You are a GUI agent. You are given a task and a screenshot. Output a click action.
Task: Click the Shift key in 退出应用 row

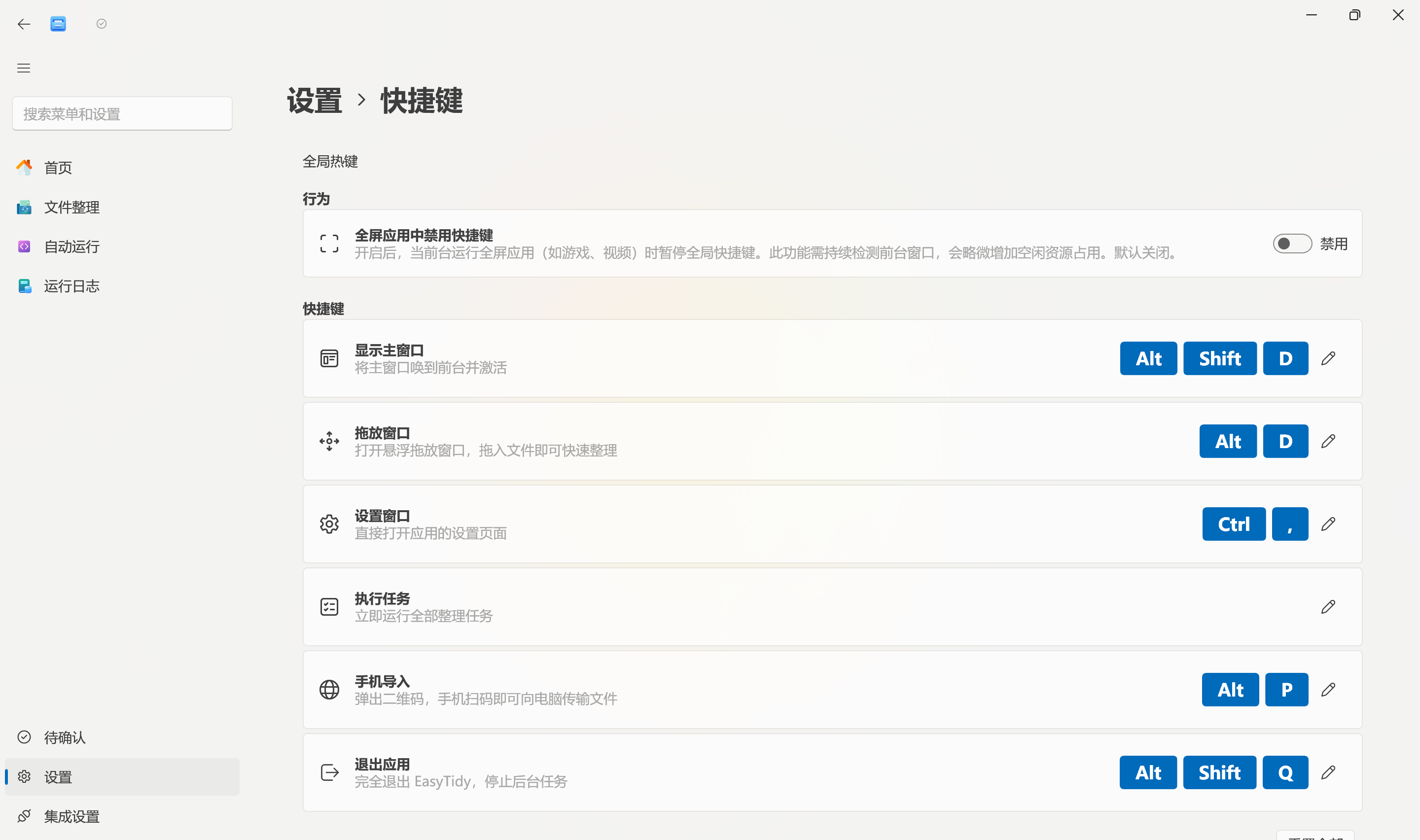1220,772
